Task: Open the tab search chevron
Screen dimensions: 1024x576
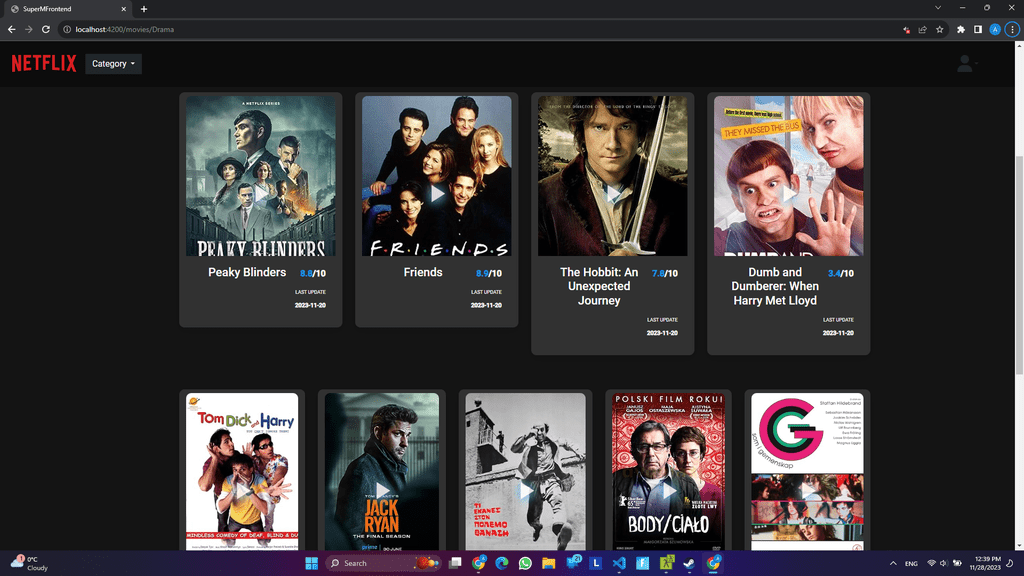Action: tap(938, 8)
